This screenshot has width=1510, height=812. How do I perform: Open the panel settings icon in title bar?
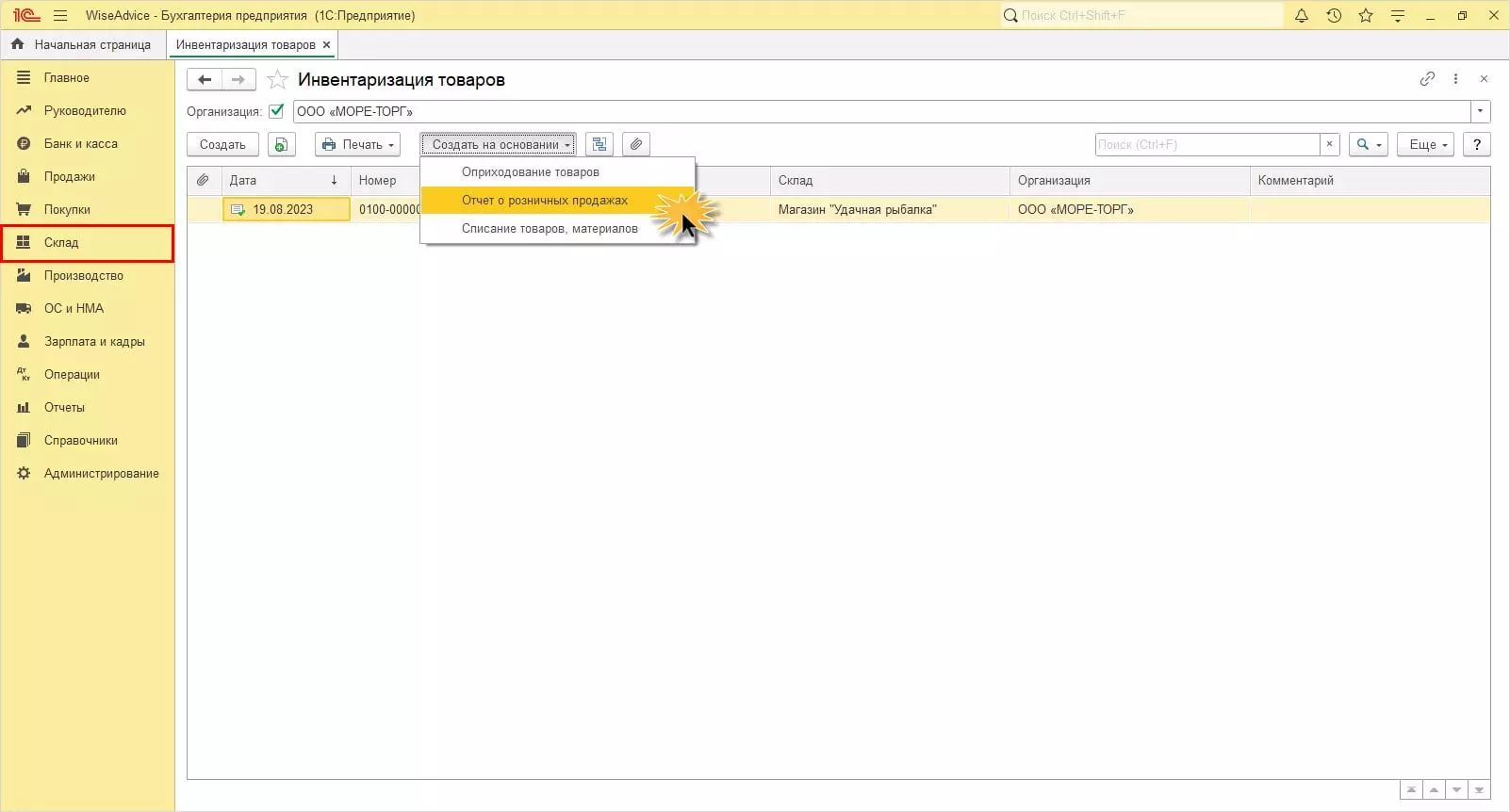(1398, 15)
